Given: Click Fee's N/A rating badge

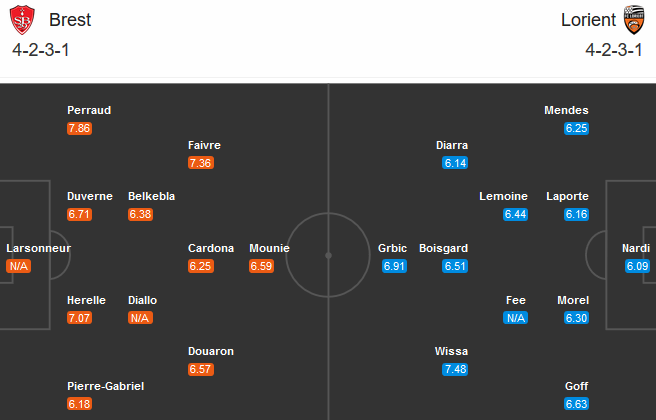Looking at the screenshot, I should point(515,318).
